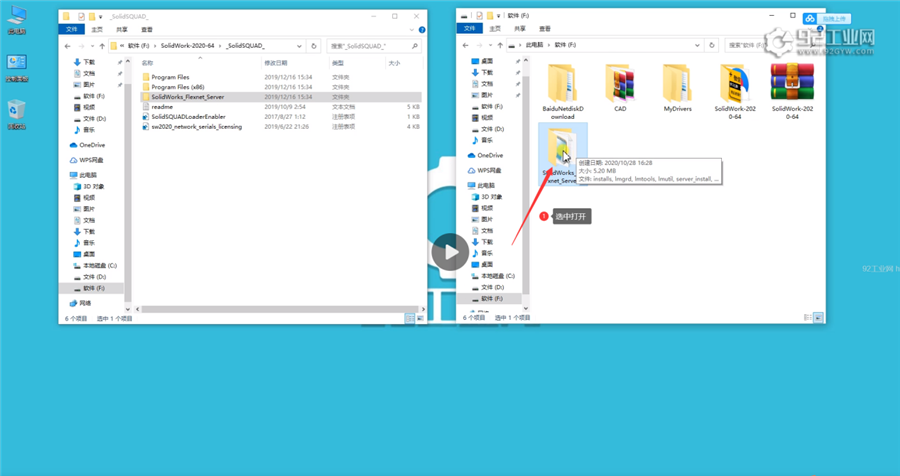Open quick access toolbar dropdown in _SolidSQUAD_ window

pos(101,17)
